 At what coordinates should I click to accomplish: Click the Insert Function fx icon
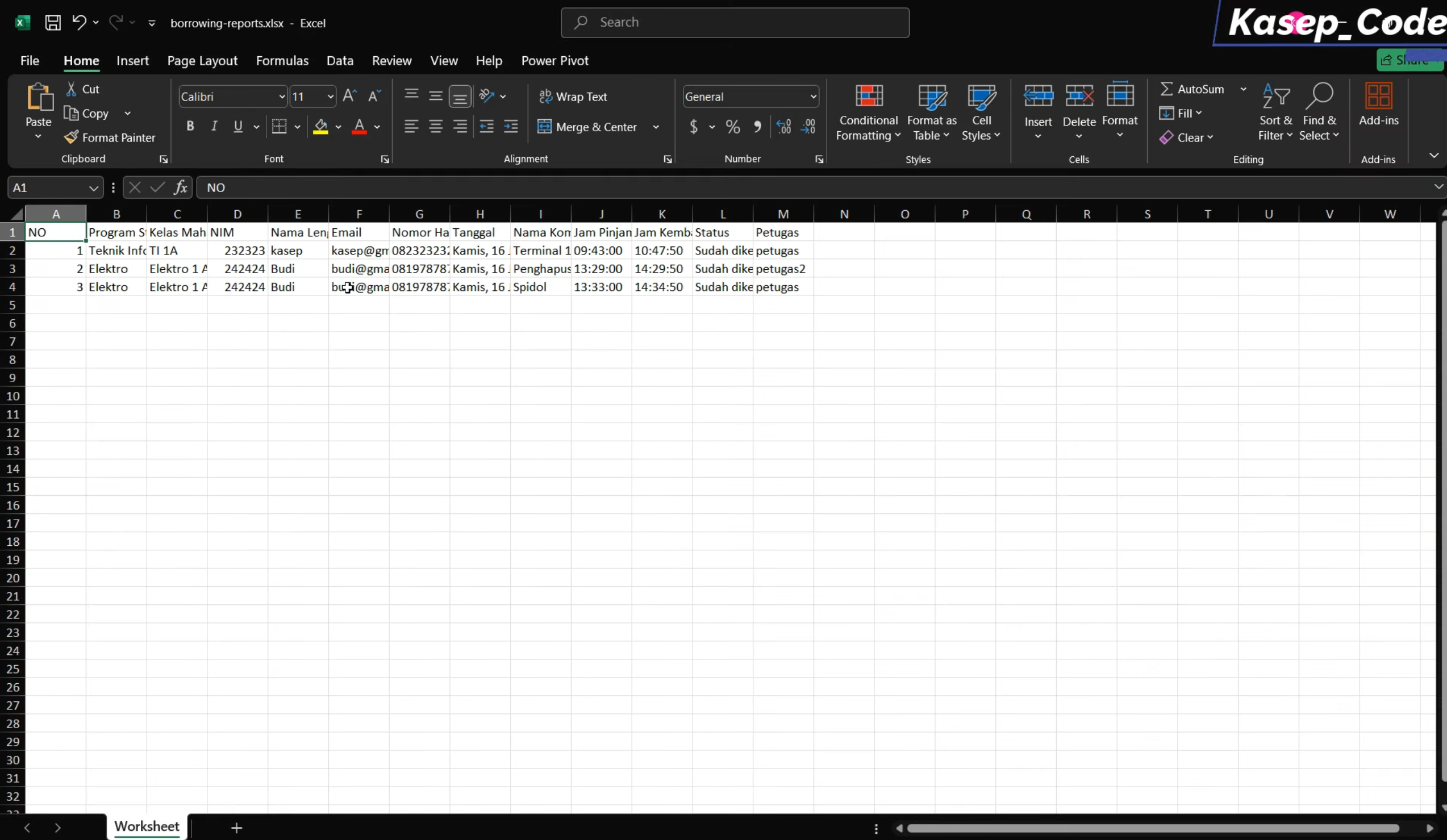click(x=180, y=187)
